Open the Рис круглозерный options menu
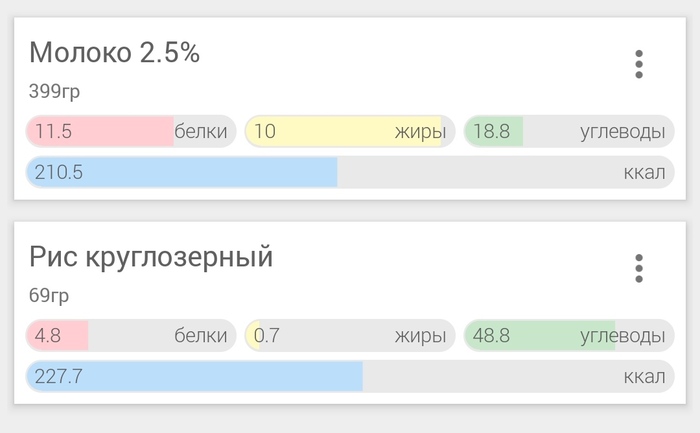Screen dimensions: 700x433 (639, 268)
